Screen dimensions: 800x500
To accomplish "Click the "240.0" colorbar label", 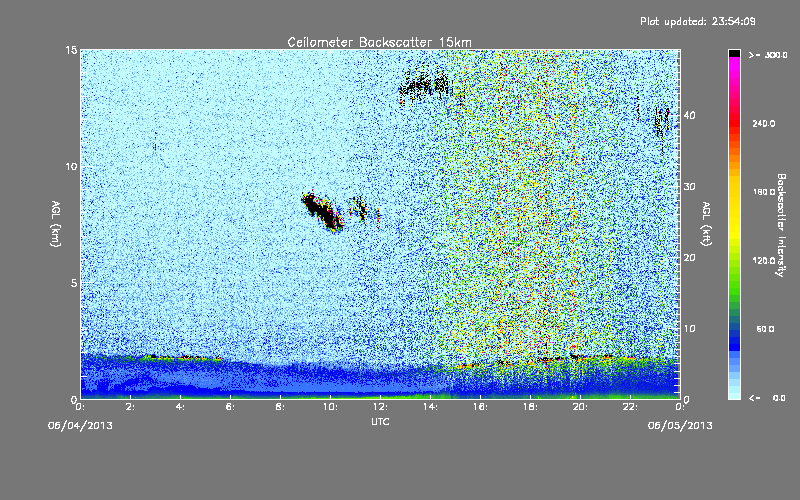I will pos(764,123).
